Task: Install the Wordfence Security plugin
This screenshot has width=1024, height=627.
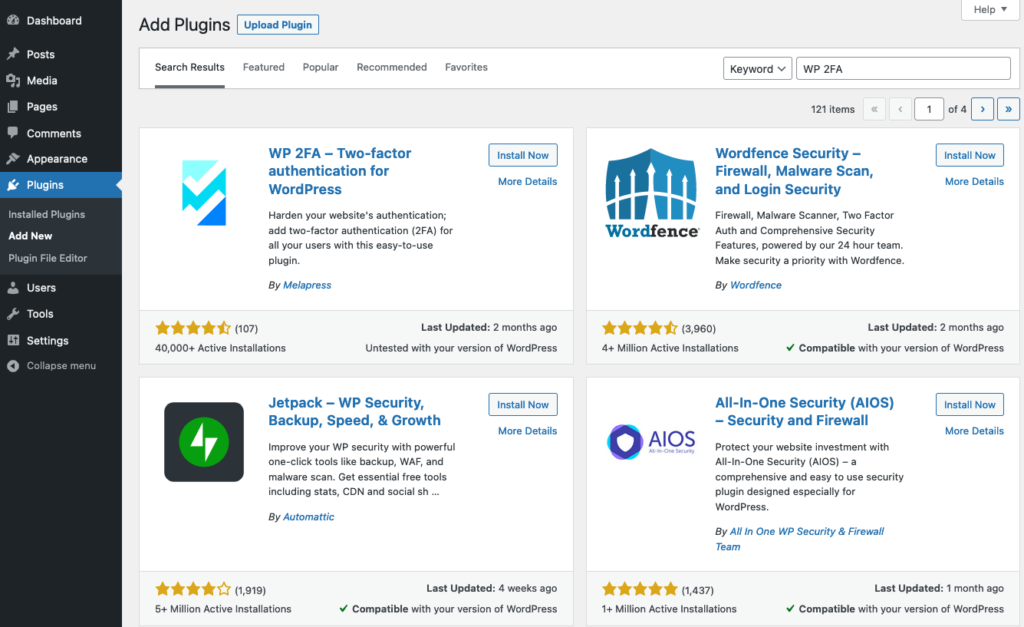Action: point(970,155)
